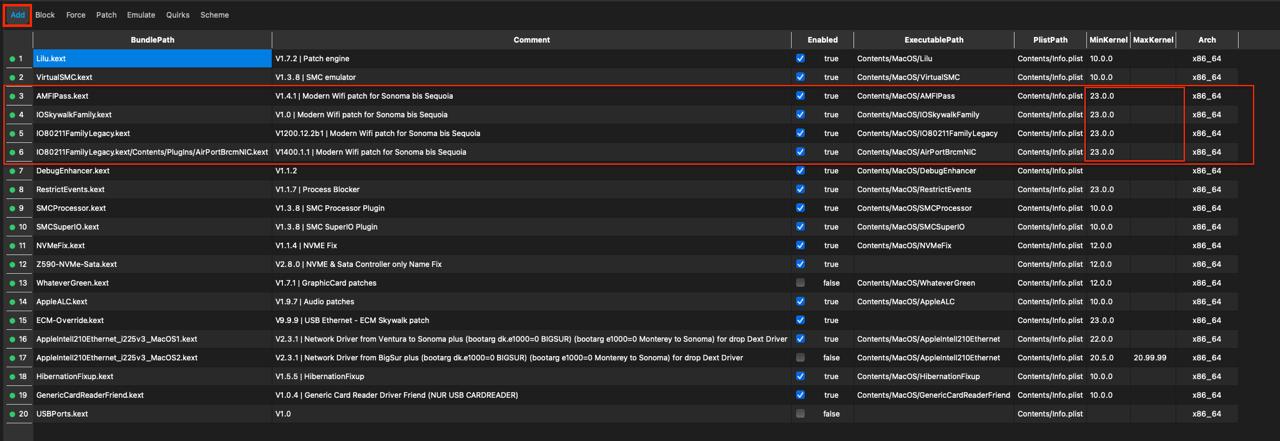Click the green indicator for row 10 SMCSuperIO
1280x441 pixels.
point(13,227)
